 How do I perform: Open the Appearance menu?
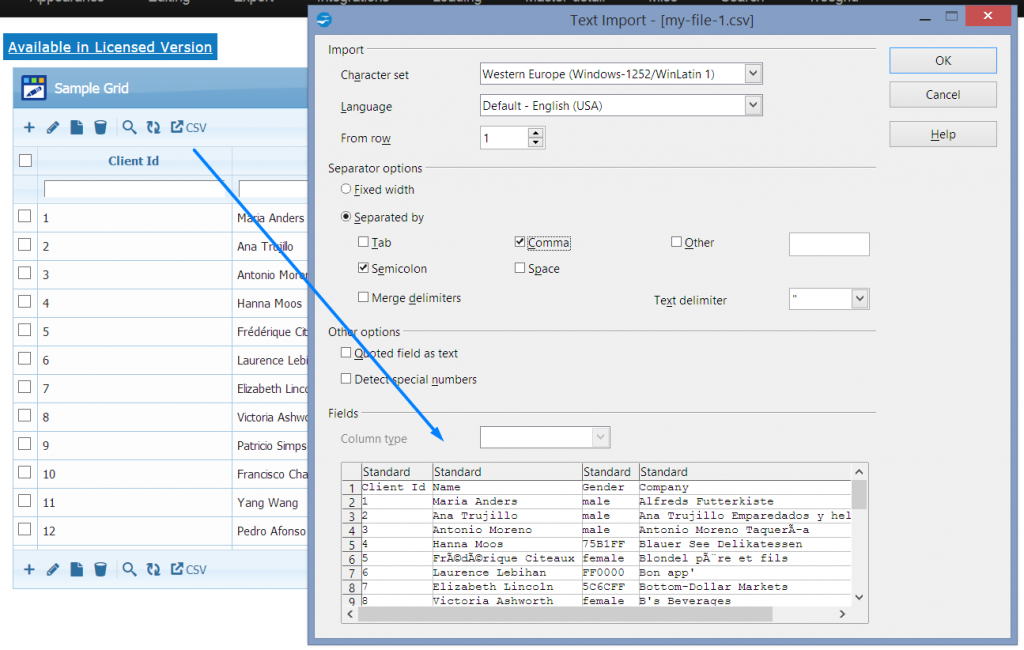[66, 3]
